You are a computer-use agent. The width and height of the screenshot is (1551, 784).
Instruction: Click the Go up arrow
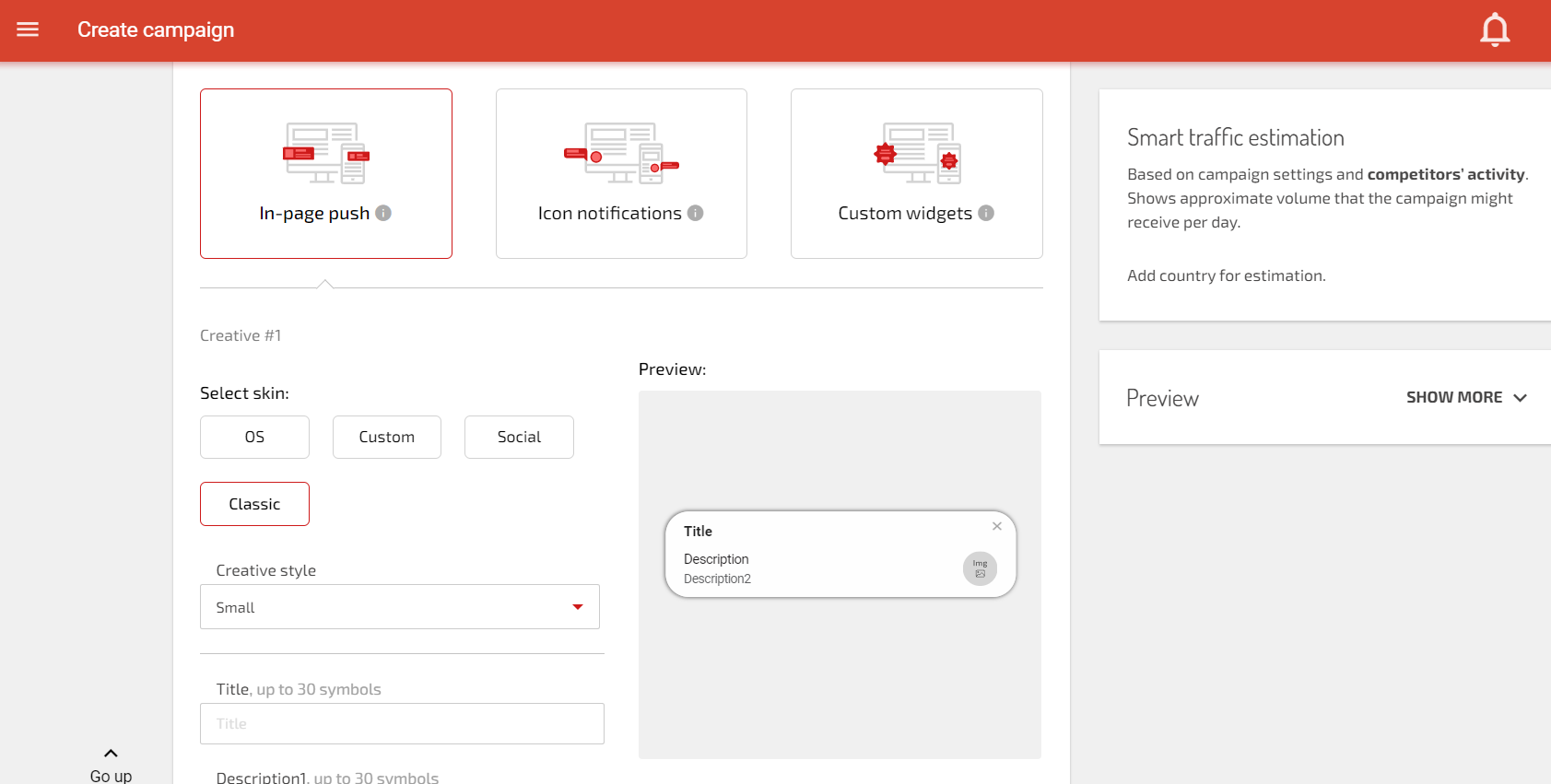pos(111,754)
